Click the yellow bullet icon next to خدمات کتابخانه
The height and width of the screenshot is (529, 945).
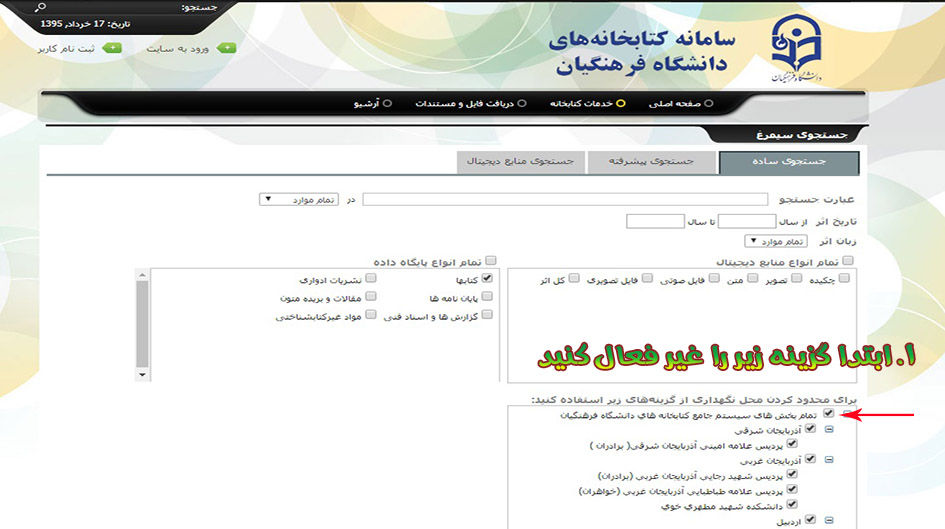click(x=620, y=103)
